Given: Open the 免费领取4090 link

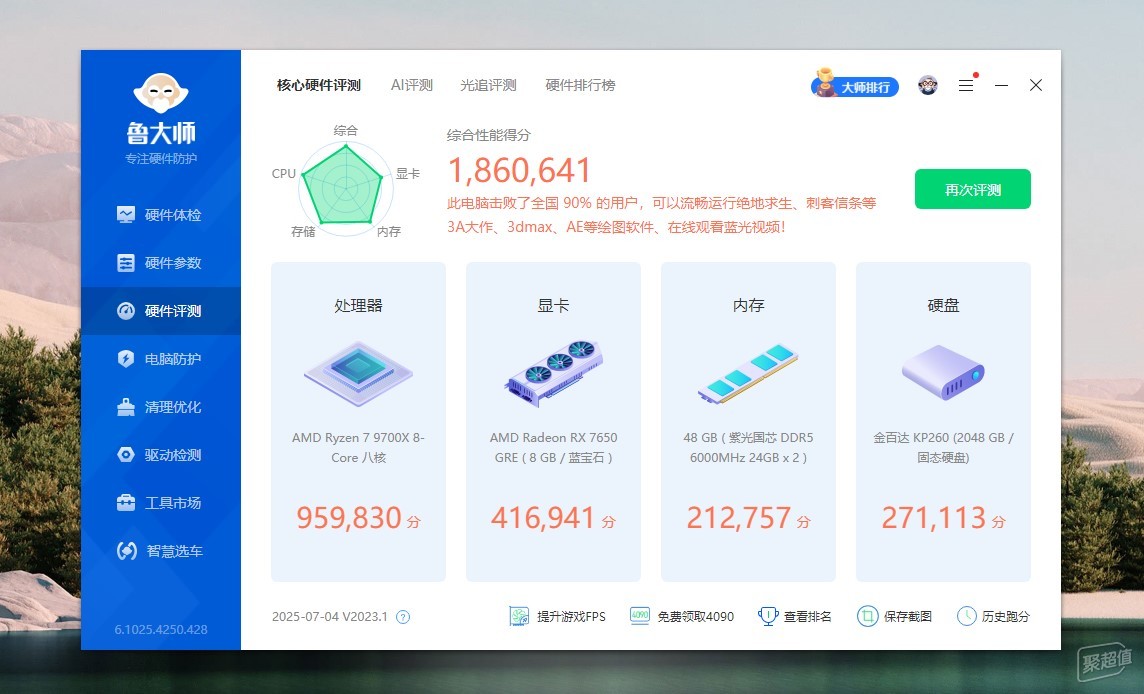Looking at the screenshot, I should (695, 617).
